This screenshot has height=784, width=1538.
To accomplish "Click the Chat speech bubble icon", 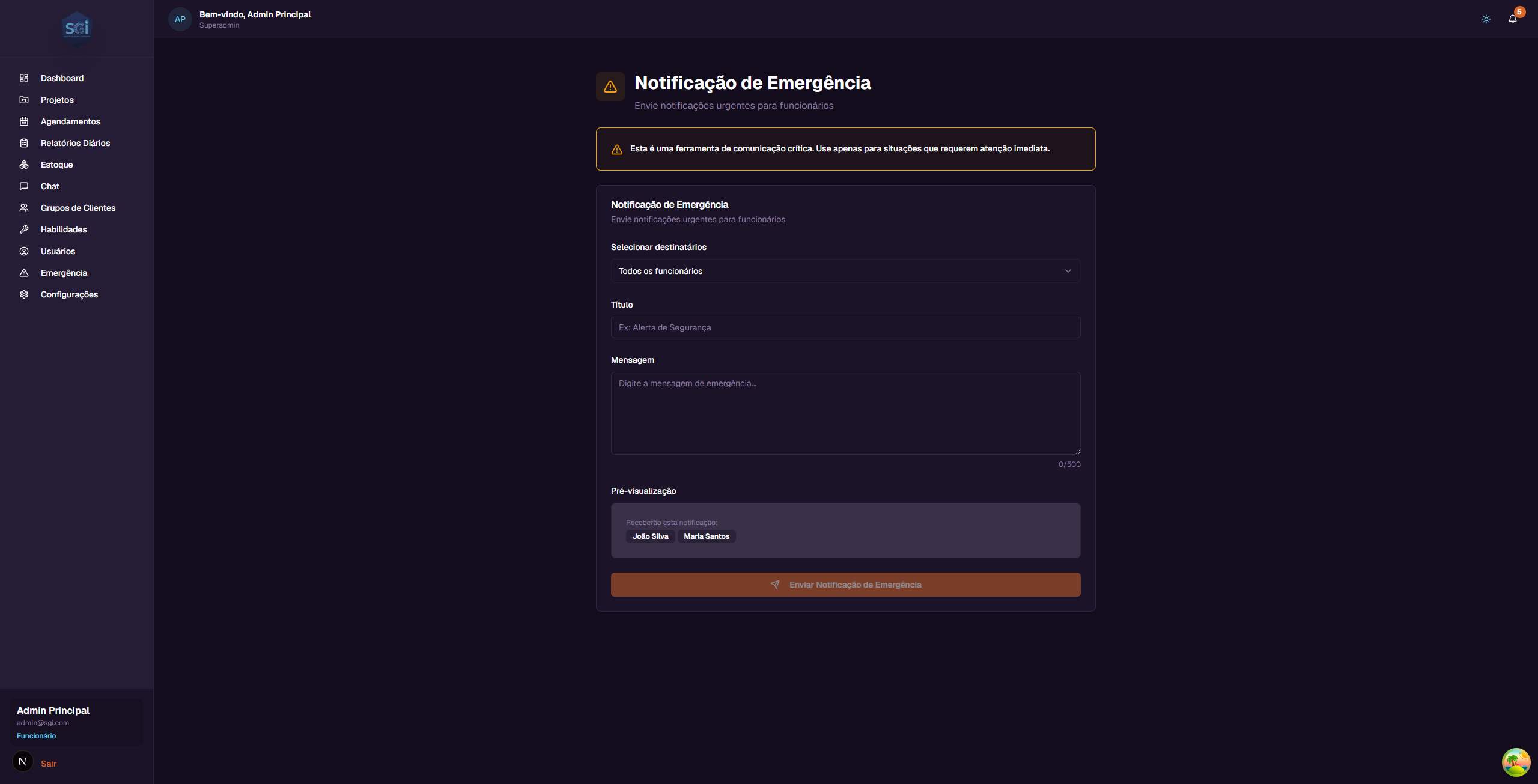I will pyautogui.click(x=24, y=186).
